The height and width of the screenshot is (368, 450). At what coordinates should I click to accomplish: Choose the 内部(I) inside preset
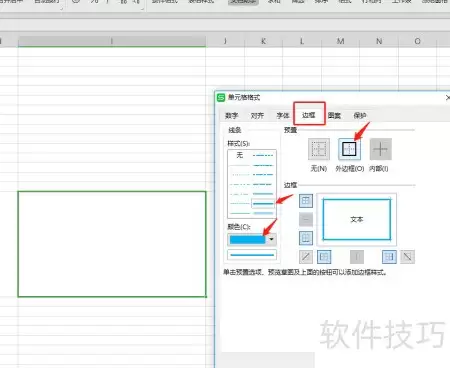[x=381, y=149]
